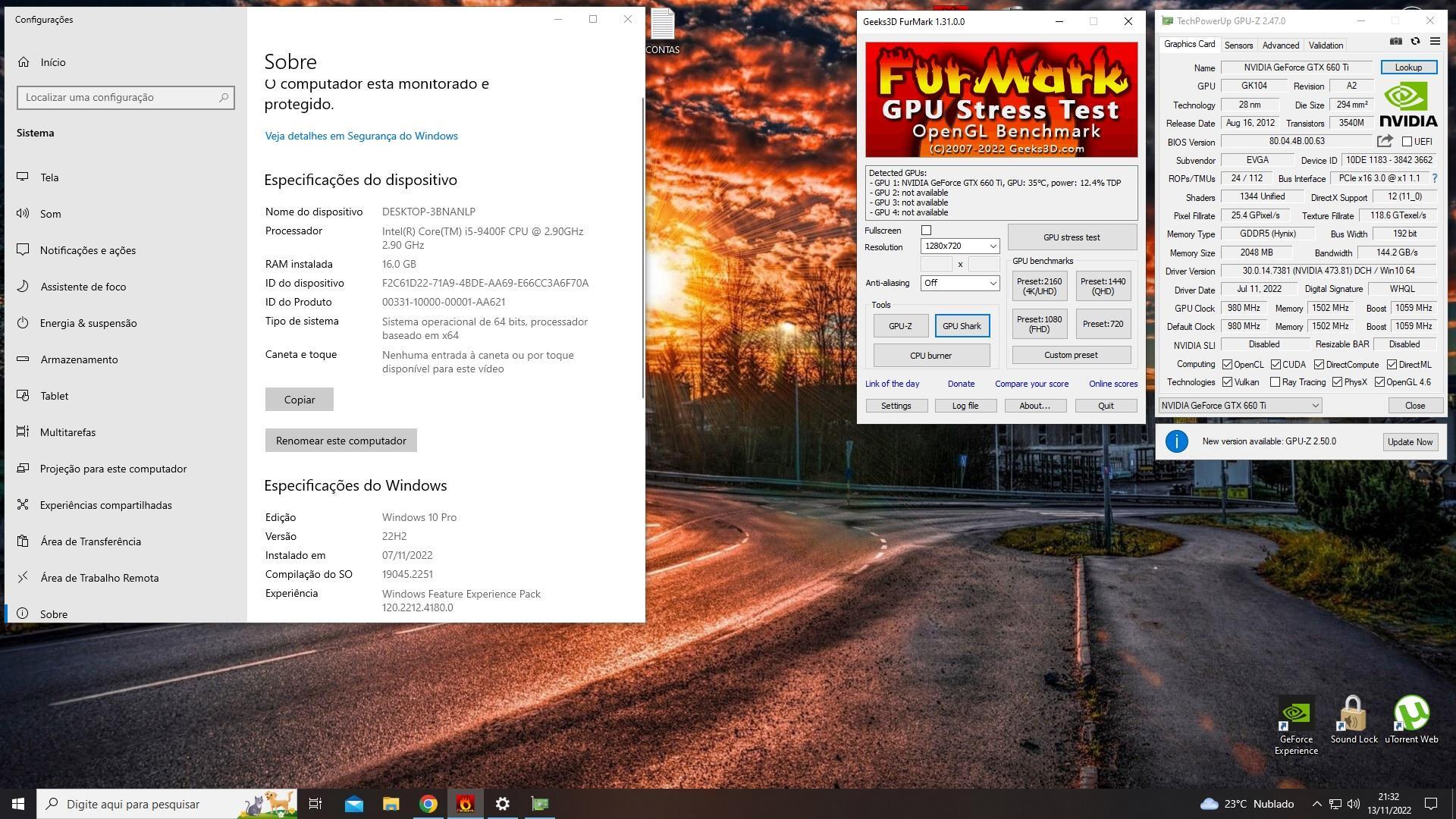The image size is (1456, 819).
Task: Toggle the OpenCL checkbox
Action: pyautogui.click(x=1227, y=365)
